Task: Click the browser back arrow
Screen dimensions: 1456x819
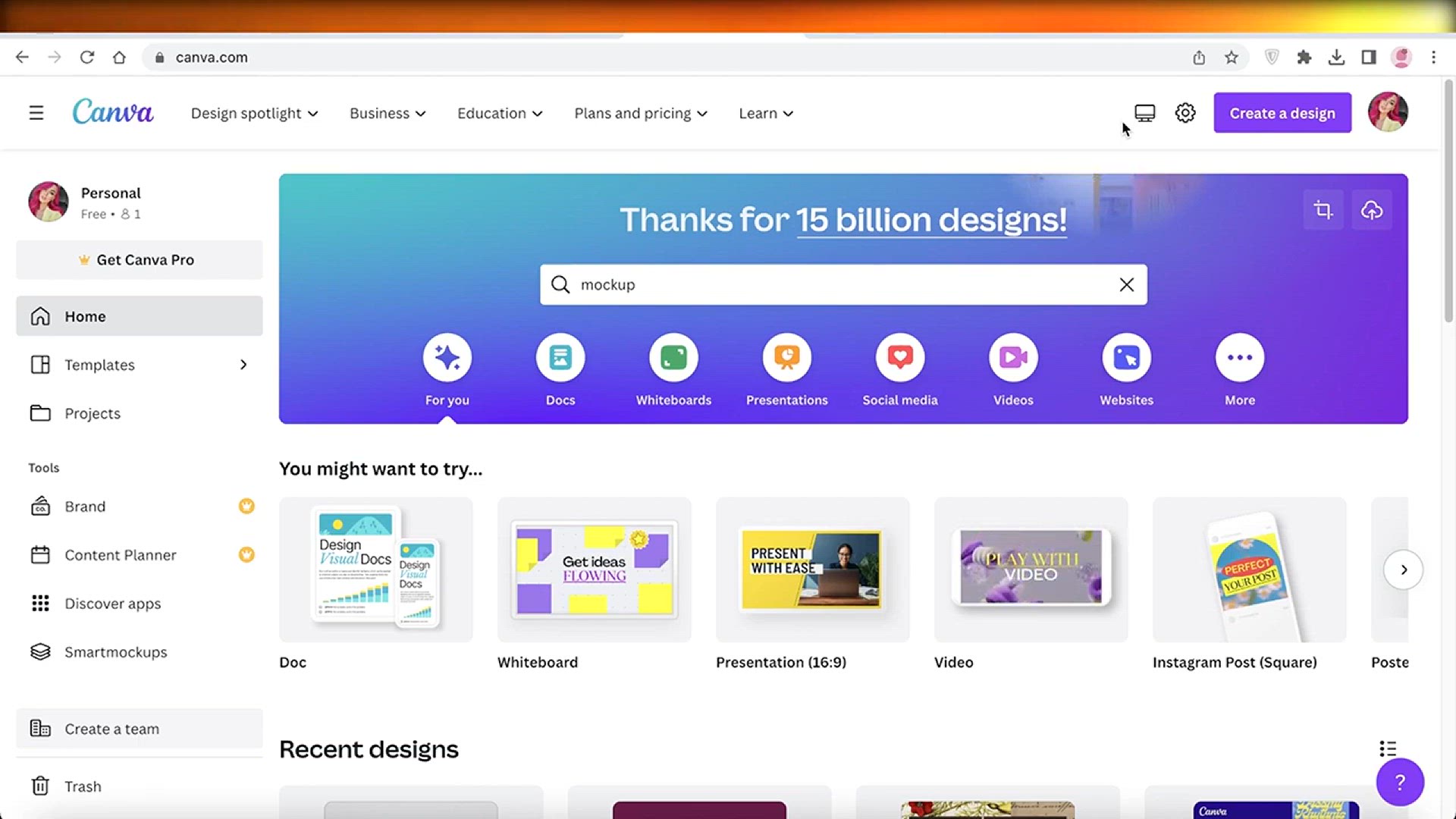Action: 22,57
